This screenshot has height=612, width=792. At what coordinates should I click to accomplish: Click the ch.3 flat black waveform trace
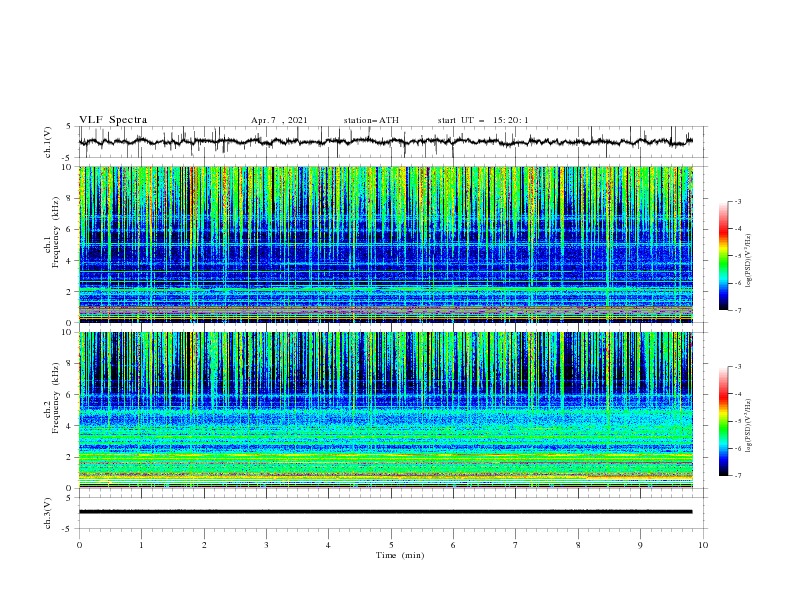point(386,512)
